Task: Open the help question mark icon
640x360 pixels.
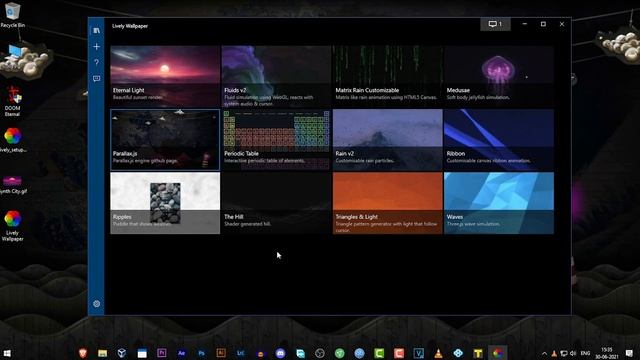Action: 96,62
